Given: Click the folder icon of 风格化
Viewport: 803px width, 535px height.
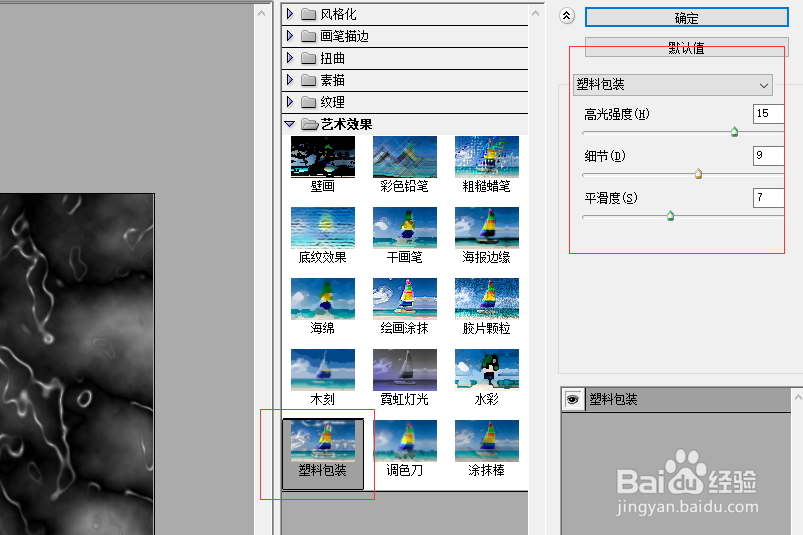Looking at the screenshot, I should pos(308,14).
